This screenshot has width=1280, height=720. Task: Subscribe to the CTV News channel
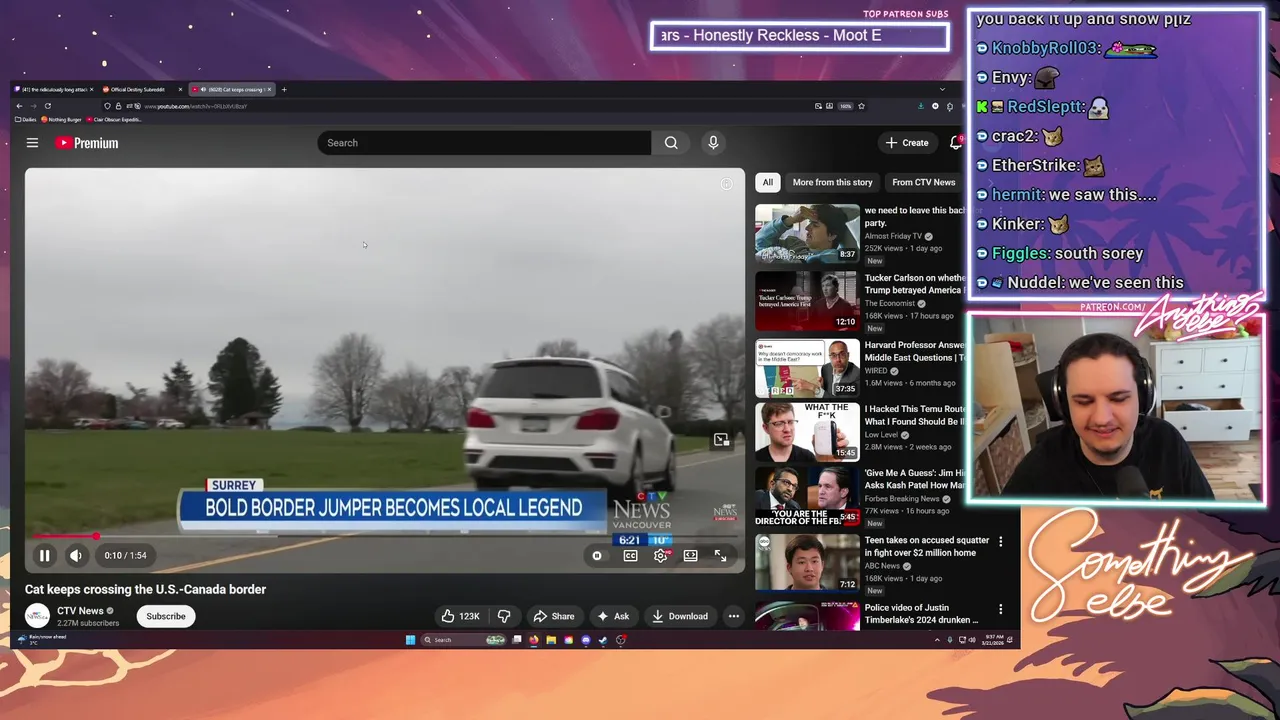tap(166, 616)
